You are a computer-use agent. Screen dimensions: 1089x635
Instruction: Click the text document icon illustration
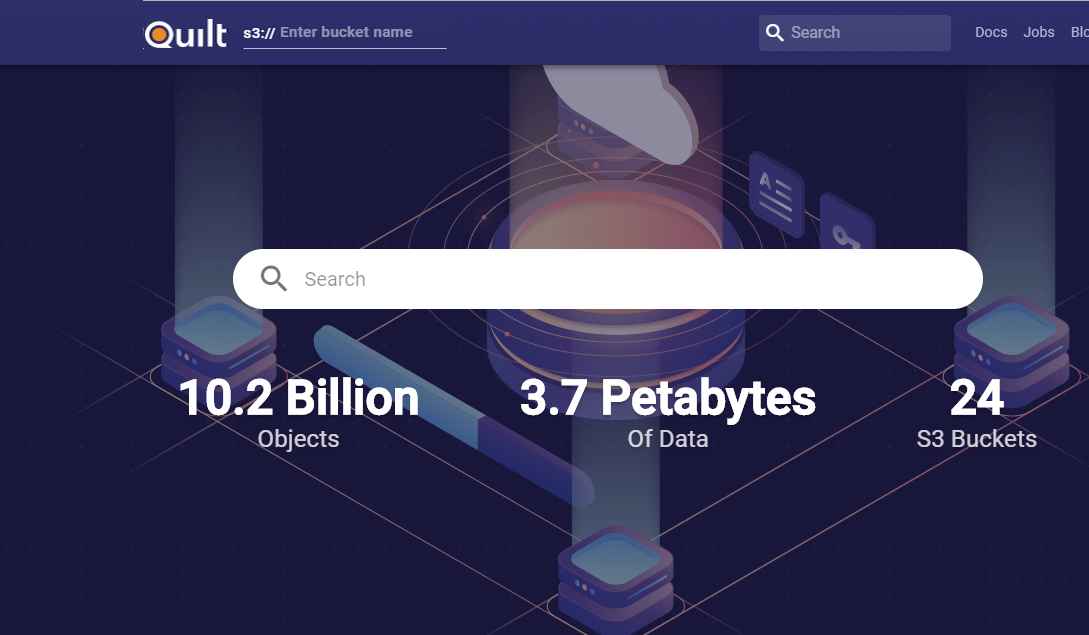pyautogui.click(x=776, y=193)
